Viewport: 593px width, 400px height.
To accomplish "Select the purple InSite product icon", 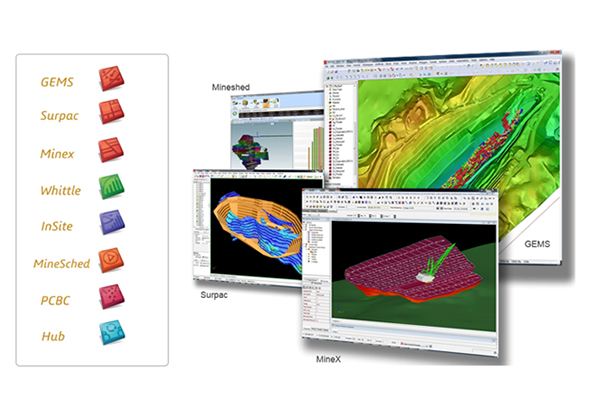I will [112, 222].
